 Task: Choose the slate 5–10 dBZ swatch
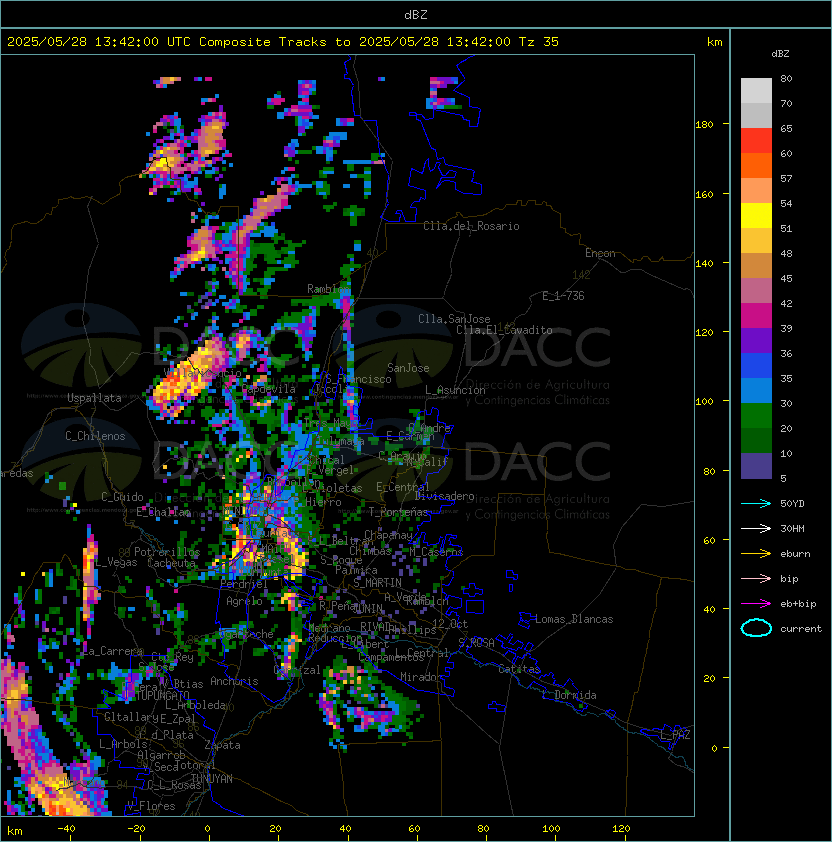click(x=756, y=466)
